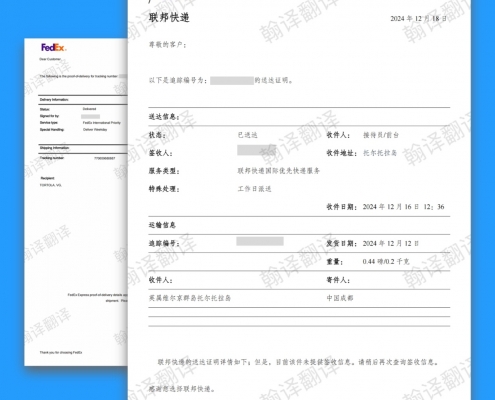The height and width of the screenshot is (400, 495).
Task: Select the 托尔托拉岛 delivery address value
Action: click(380, 153)
